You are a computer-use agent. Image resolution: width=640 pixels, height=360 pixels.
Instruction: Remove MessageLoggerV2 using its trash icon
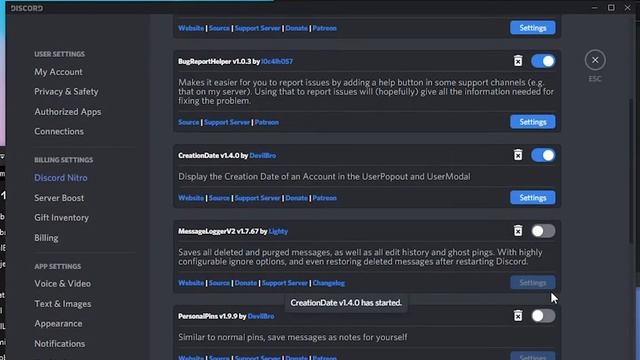[518, 231]
